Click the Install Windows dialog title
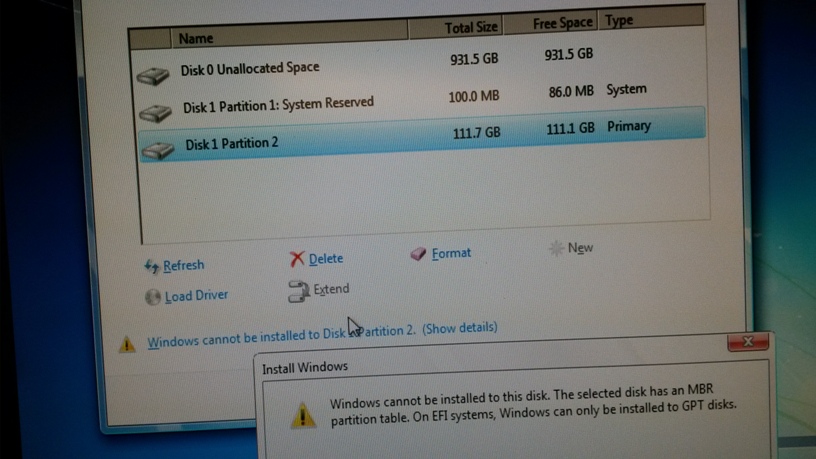The image size is (816, 459). tap(304, 367)
